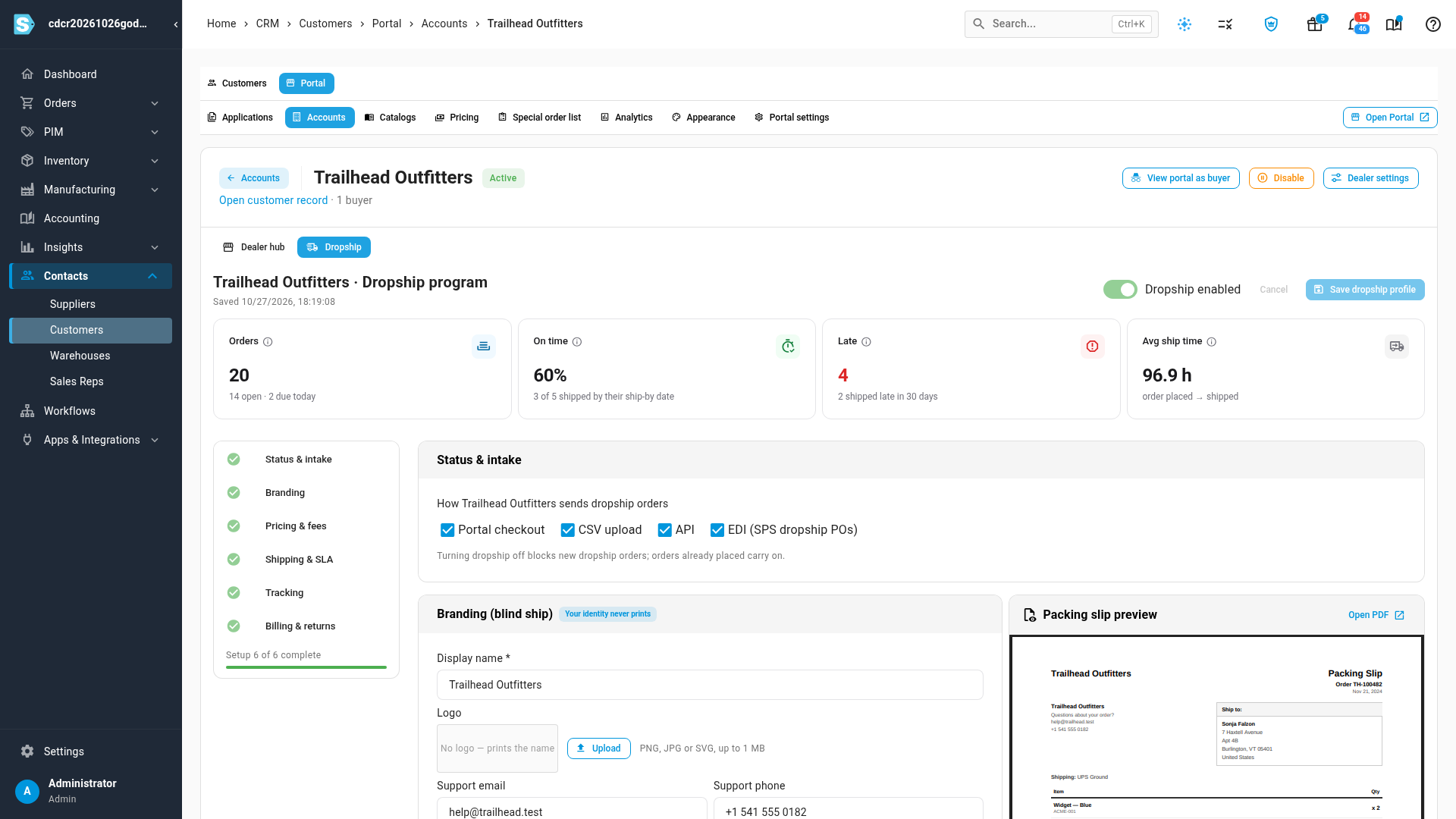Collapse the sidebar with the arrow icon

pyautogui.click(x=176, y=24)
